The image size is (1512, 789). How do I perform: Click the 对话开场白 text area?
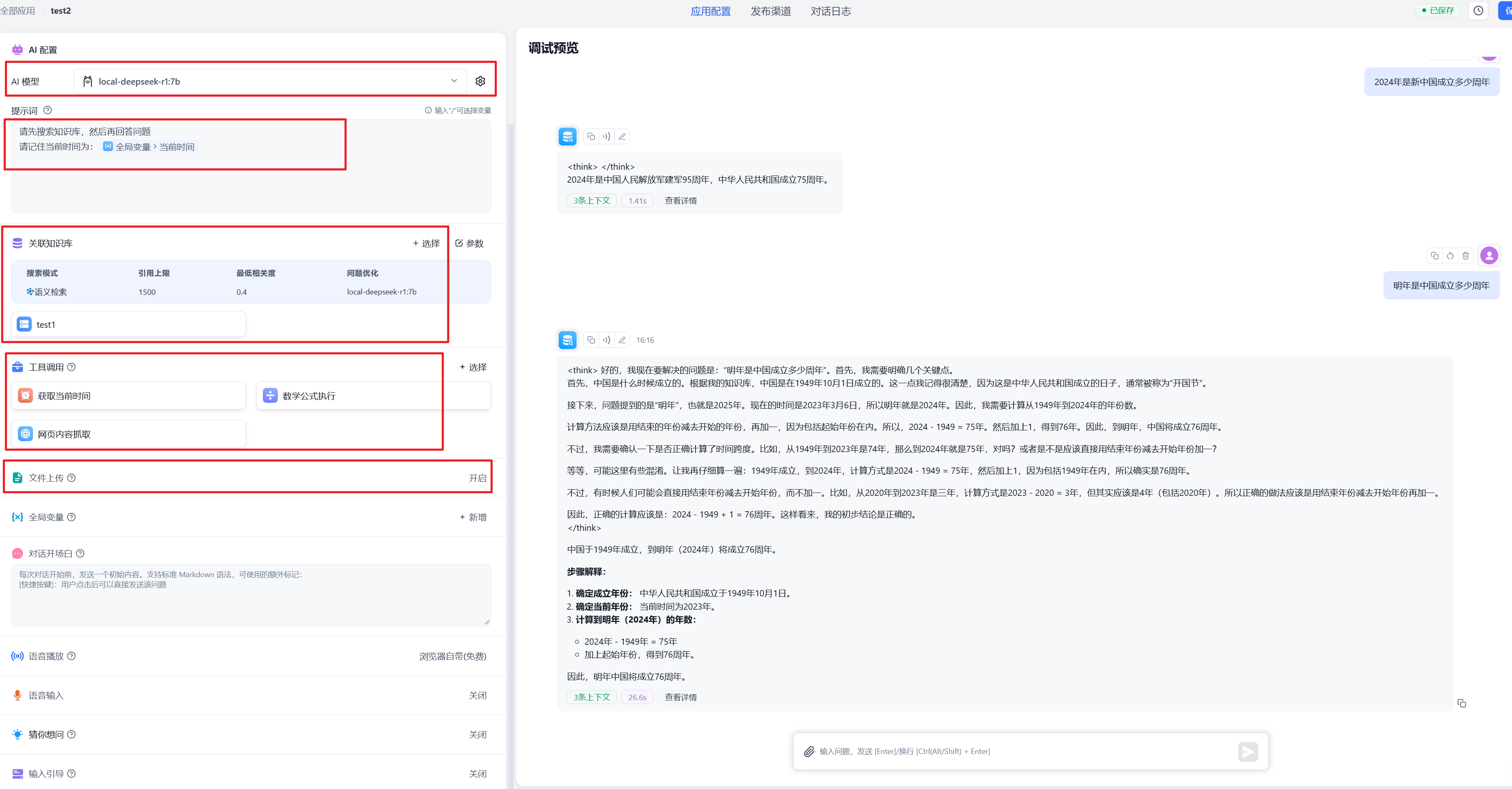(x=251, y=594)
